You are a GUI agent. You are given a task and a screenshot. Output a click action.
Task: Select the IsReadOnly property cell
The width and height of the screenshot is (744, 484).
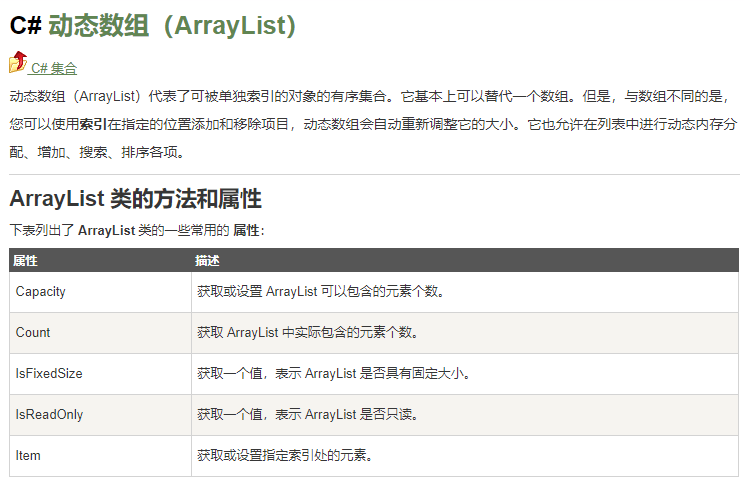click(x=50, y=414)
